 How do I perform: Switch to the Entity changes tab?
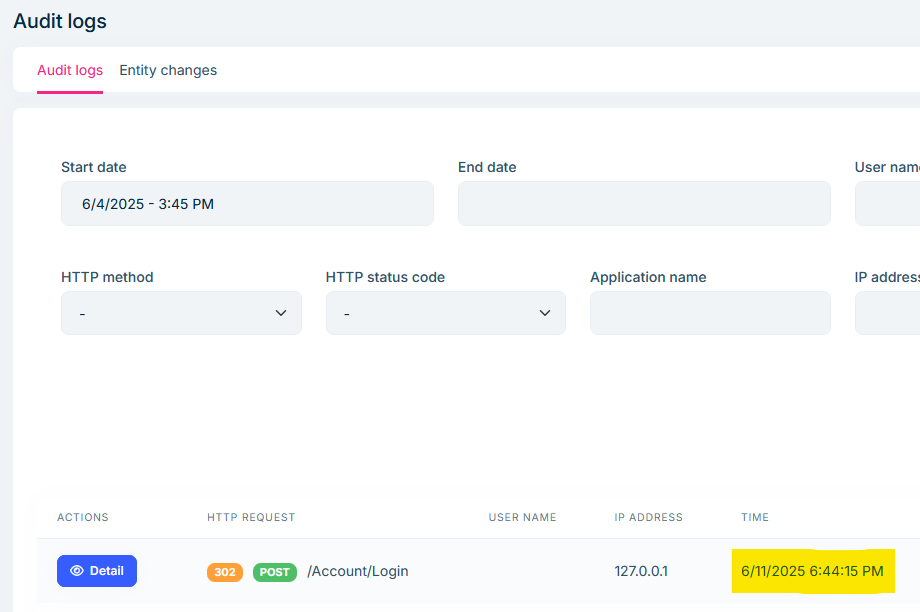tap(168, 70)
